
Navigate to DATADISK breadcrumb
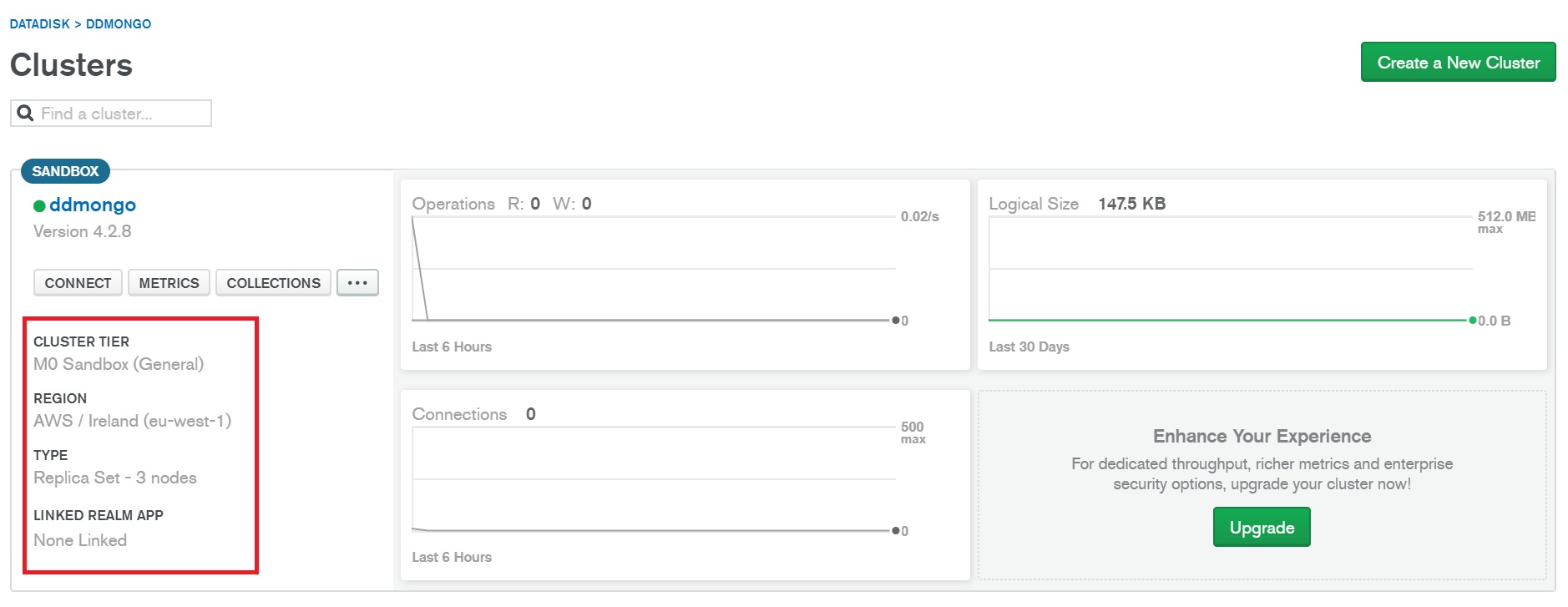(39, 24)
